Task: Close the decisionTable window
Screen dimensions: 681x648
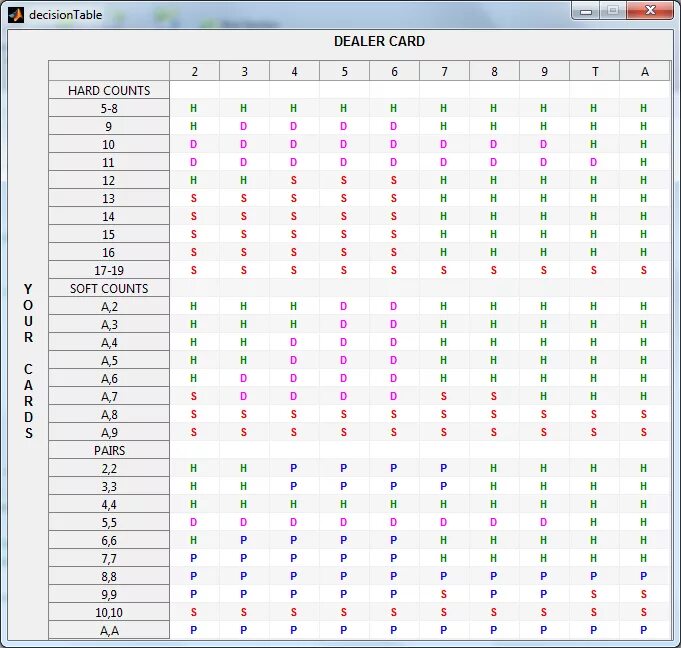Action: pos(650,10)
